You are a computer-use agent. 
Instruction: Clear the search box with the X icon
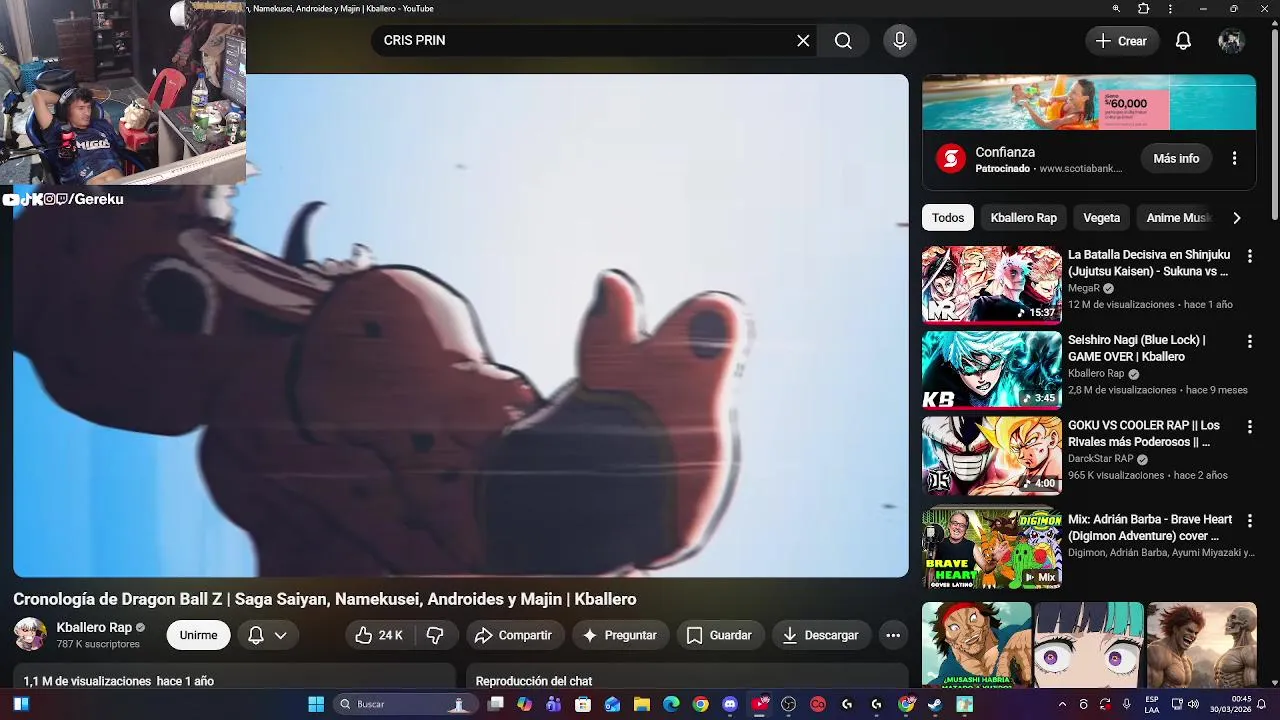[x=803, y=41]
